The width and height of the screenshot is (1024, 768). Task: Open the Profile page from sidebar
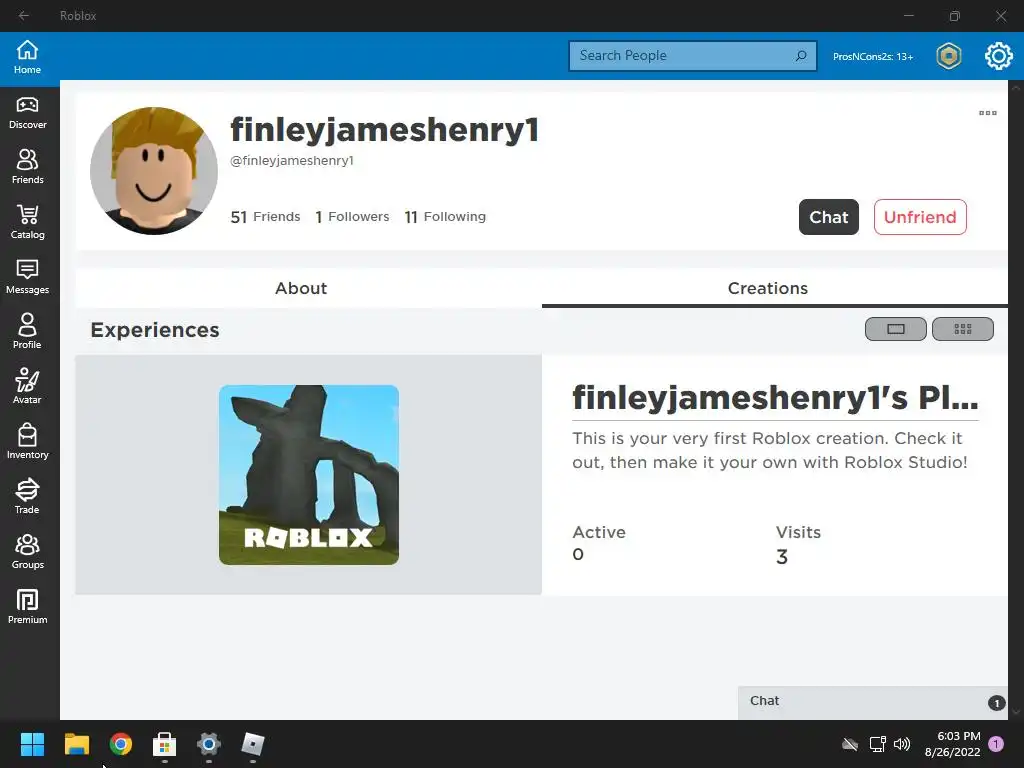(x=27, y=332)
